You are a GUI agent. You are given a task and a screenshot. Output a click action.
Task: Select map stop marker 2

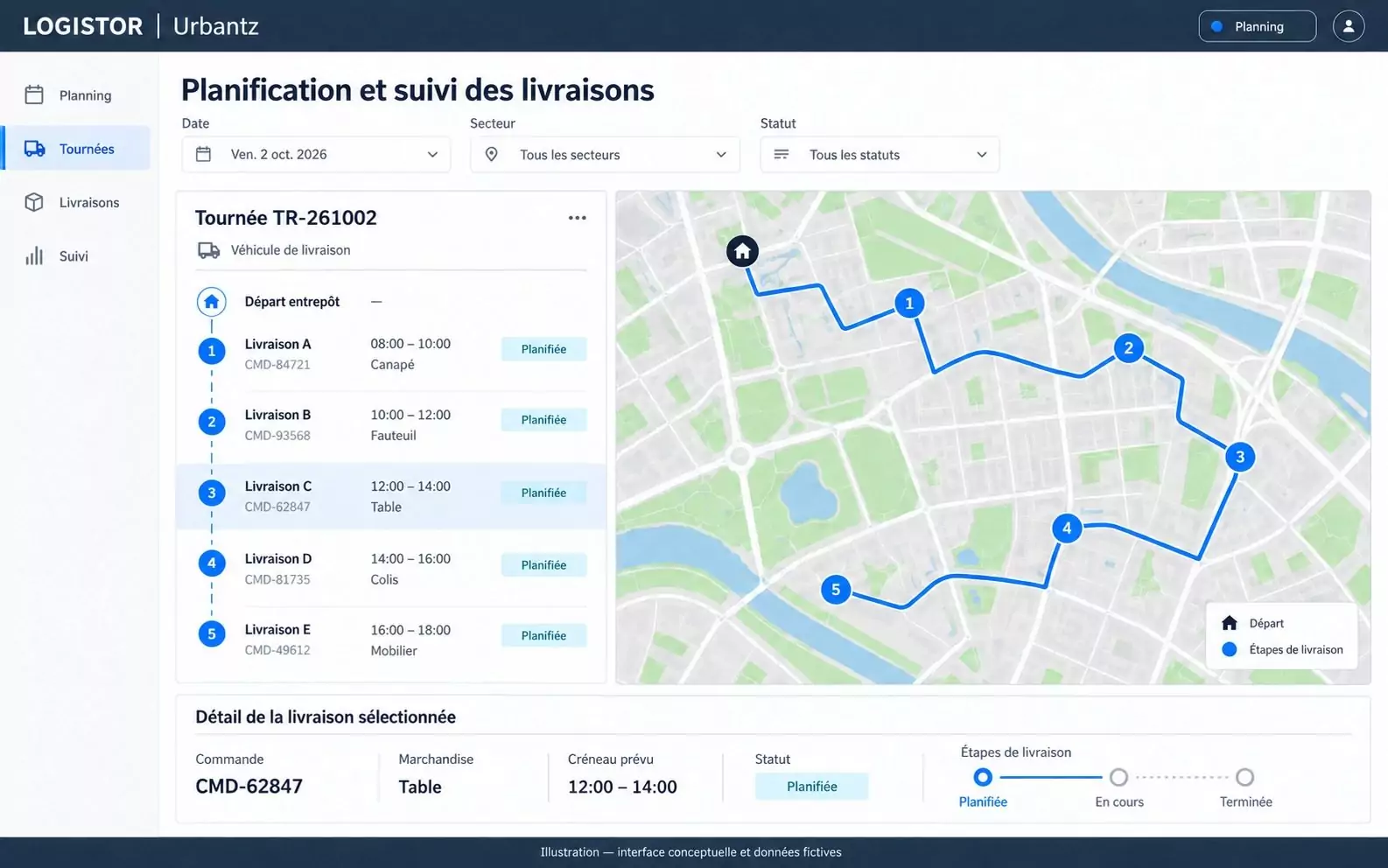click(x=1128, y=348)
